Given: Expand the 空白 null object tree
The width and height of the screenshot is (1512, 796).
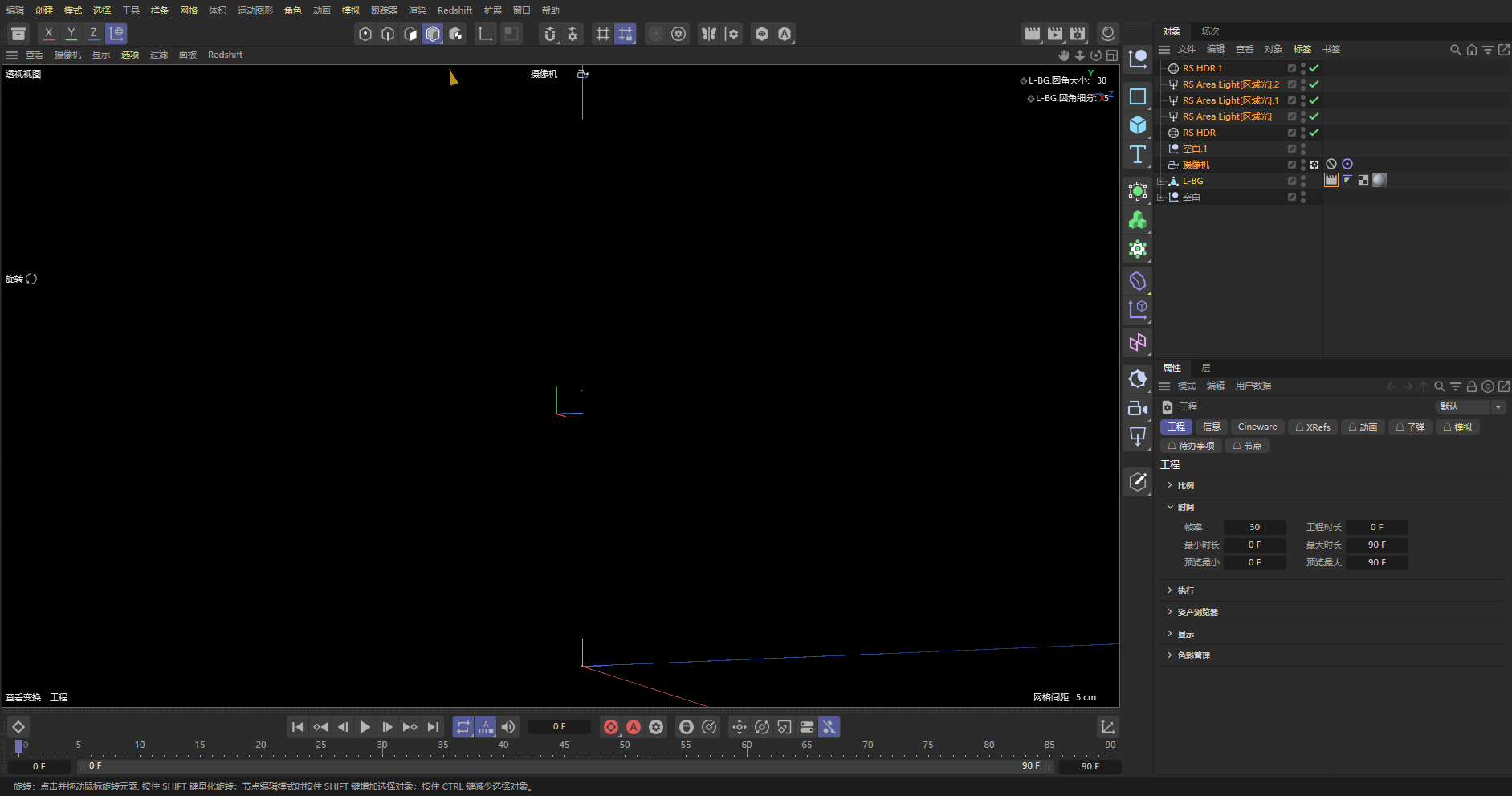Looking at the screenshot, I should coord(1161,197).
